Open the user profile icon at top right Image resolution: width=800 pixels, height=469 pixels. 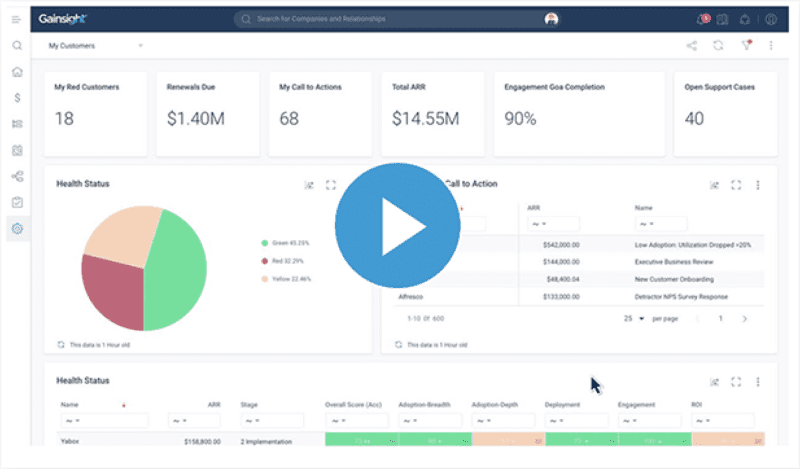(x=771, y=19)
